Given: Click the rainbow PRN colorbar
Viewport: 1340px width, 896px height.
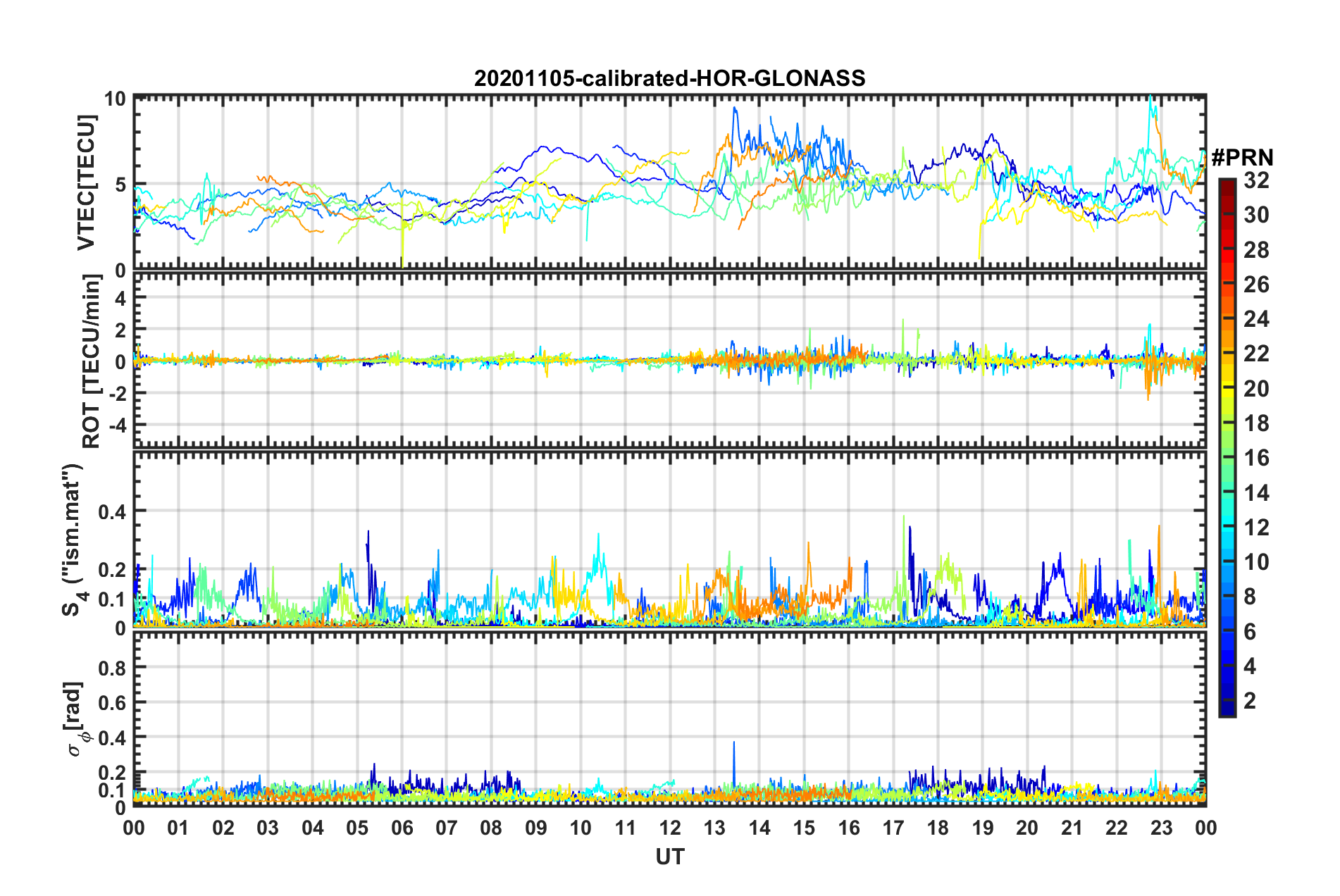Looking at the screenshot, I should pos(1227,448).
